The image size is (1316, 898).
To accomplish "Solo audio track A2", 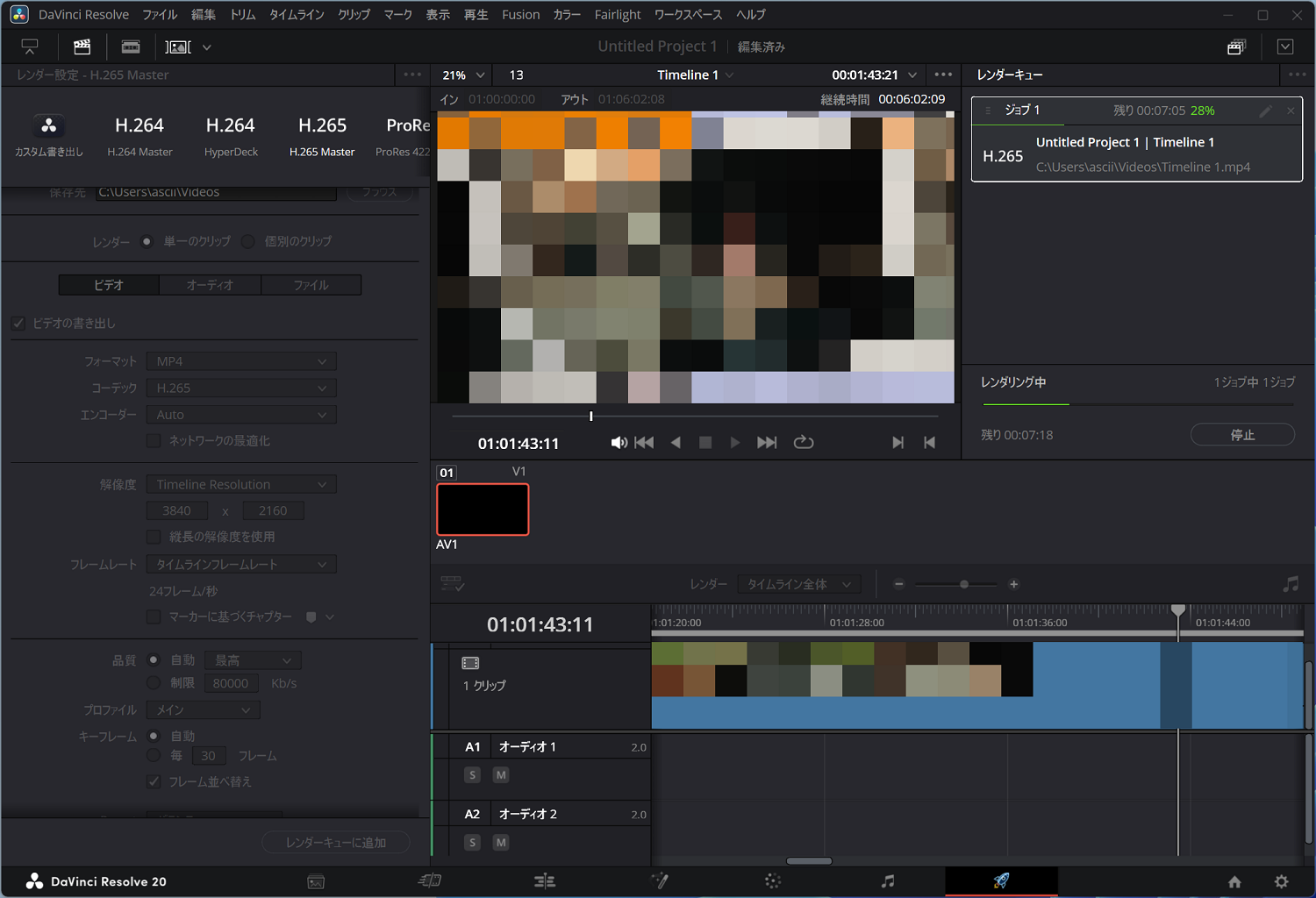I will 472,843.
